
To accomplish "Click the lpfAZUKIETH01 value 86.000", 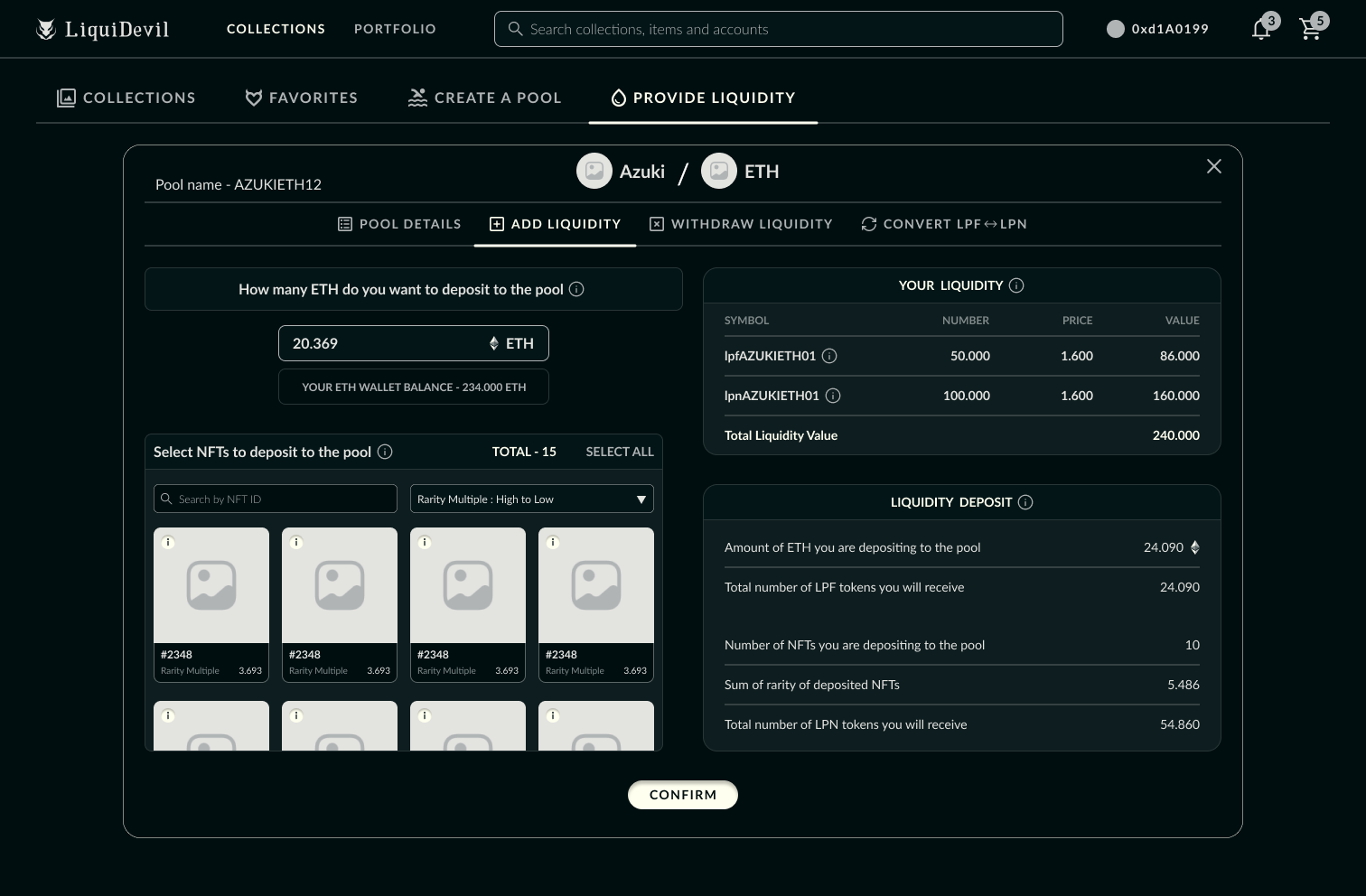I will point(1180,356).
